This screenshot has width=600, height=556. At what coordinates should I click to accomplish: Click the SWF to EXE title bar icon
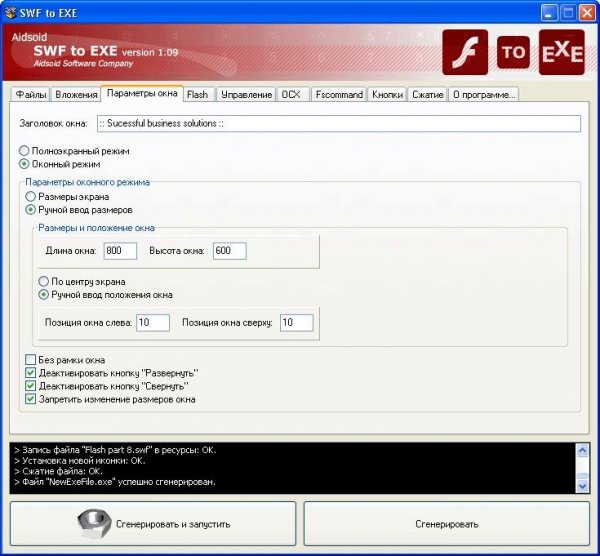pos(10,13)
